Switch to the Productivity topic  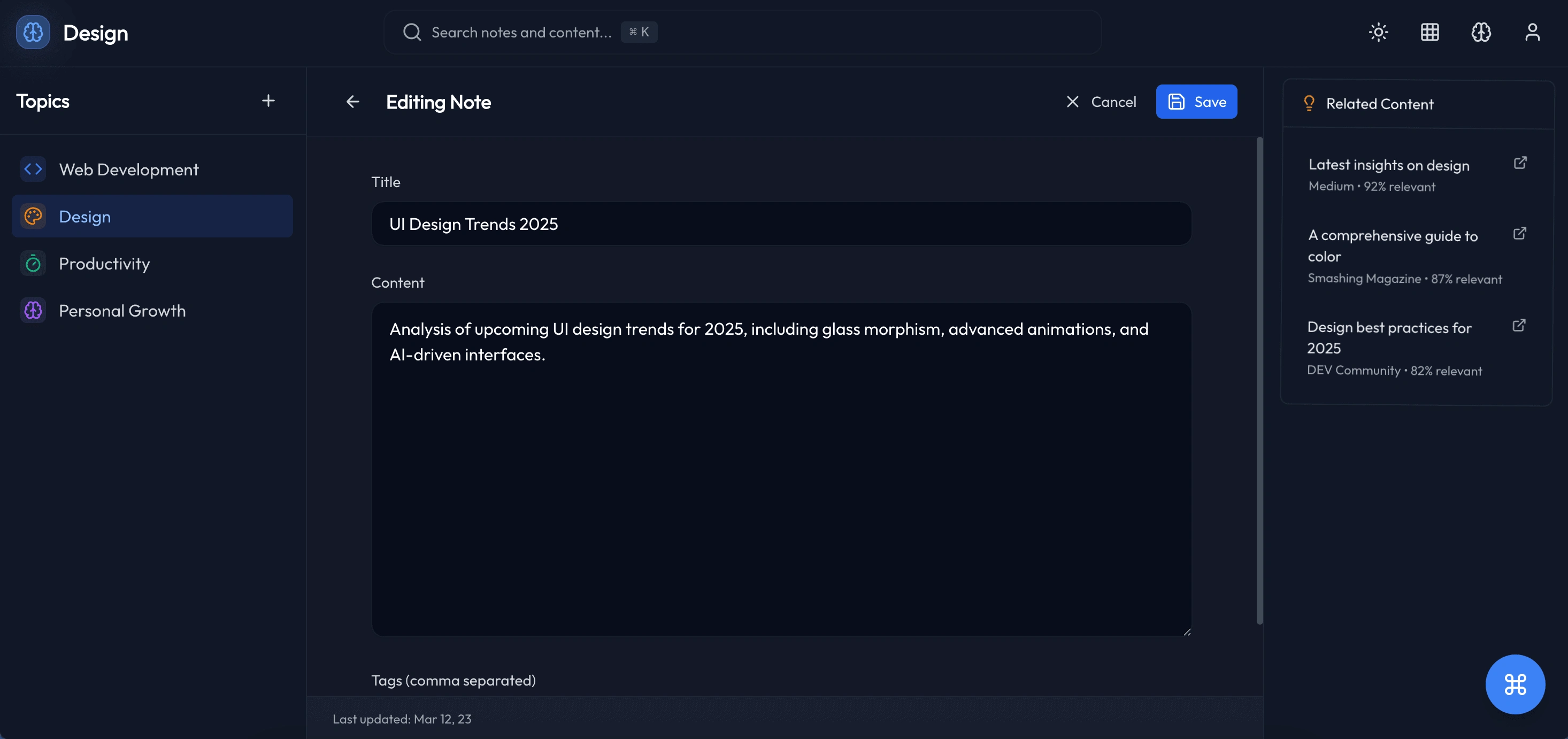click(104, 264)
